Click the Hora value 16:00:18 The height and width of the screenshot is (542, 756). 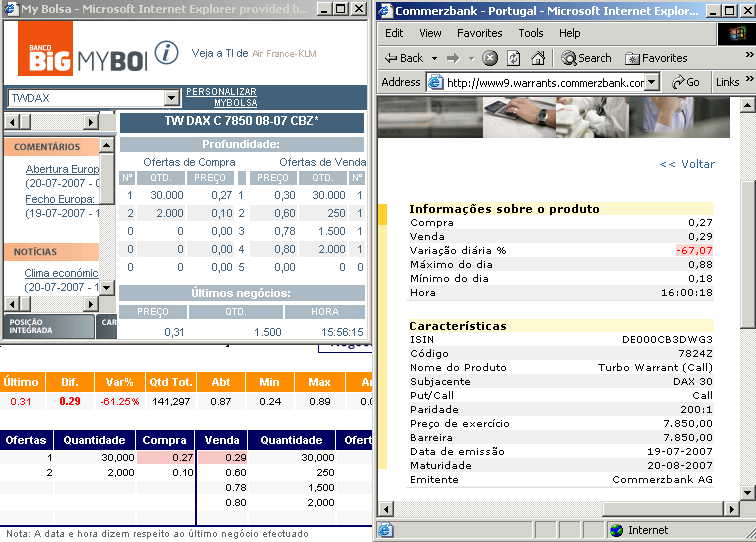(x=687, y=293)
